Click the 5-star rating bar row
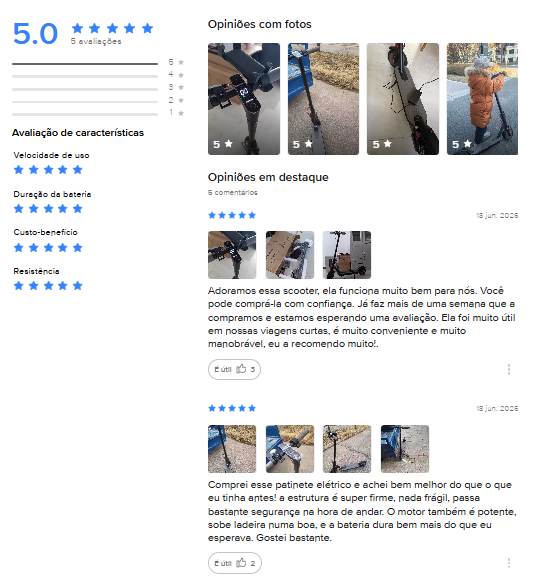Screen dimensions: 535x583 (x=98, y=63)
